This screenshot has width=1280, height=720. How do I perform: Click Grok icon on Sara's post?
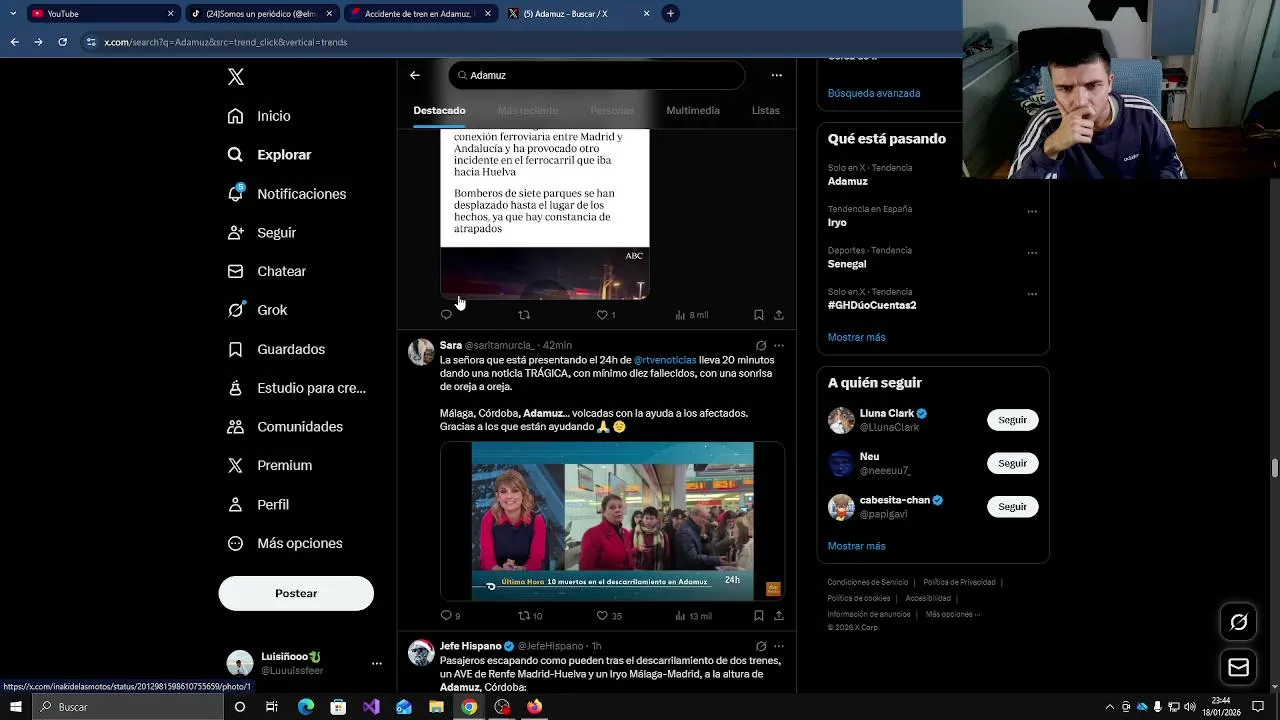(x=761, y=346)
